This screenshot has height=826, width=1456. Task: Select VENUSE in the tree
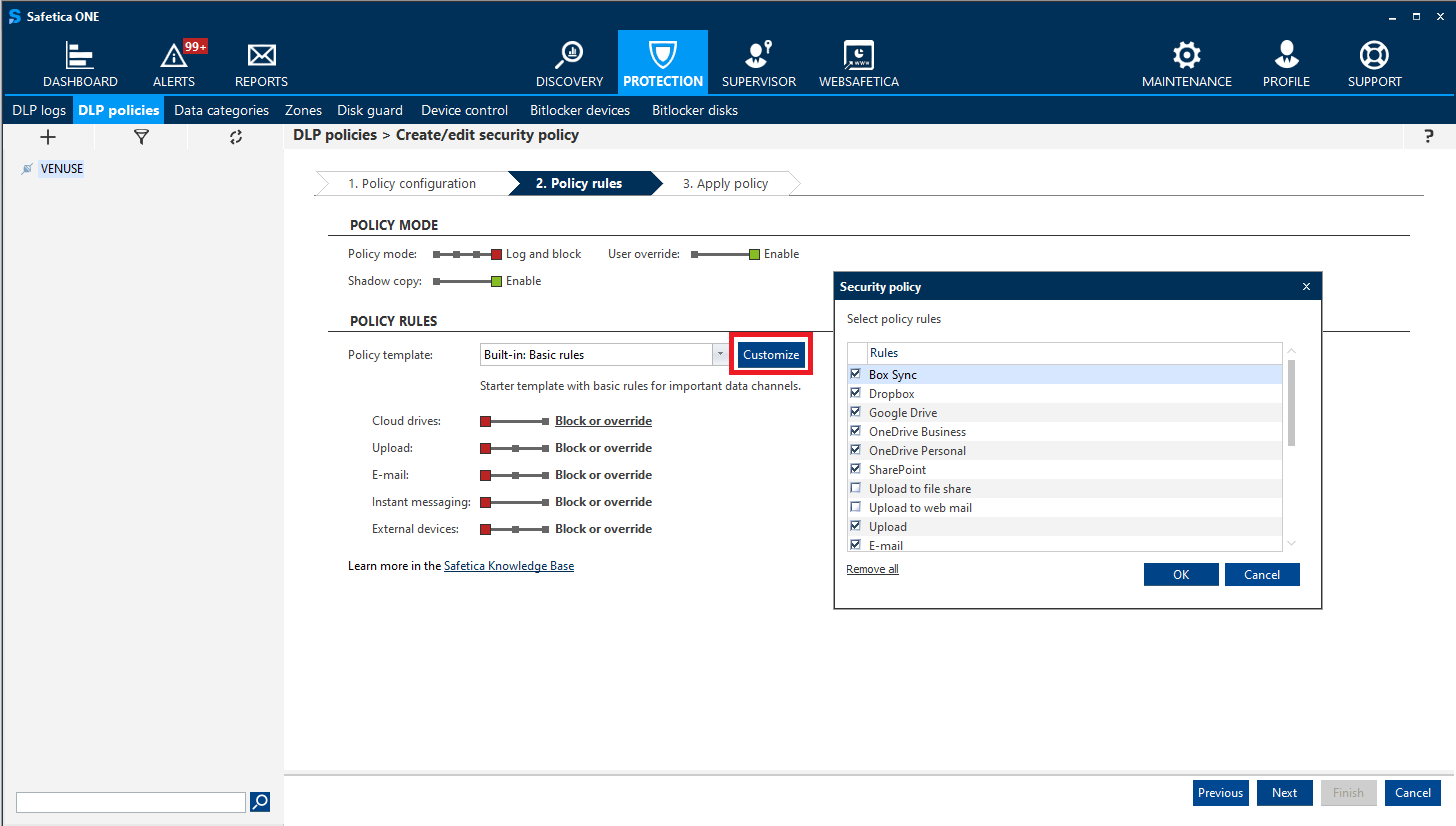click(61, 169)
